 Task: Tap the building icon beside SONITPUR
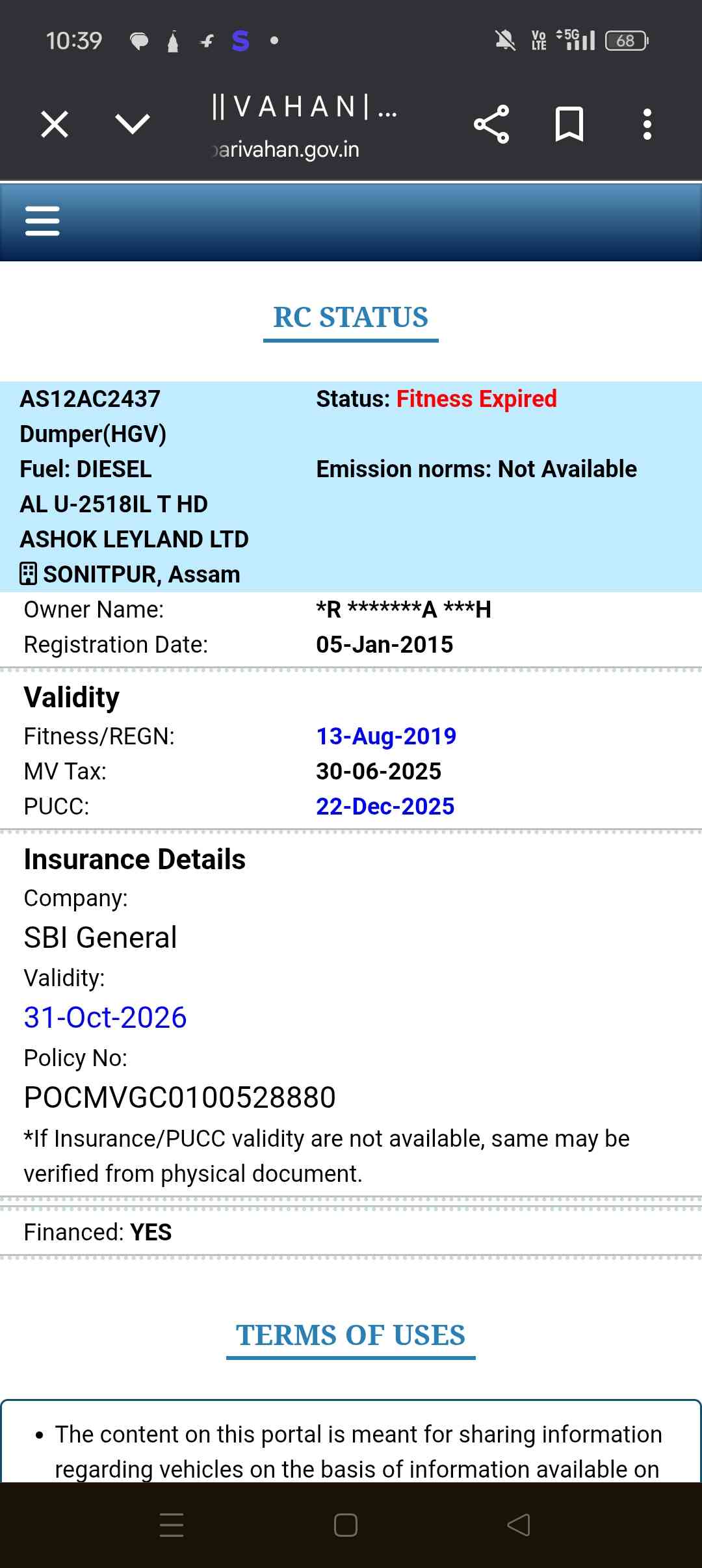point(28,574)
